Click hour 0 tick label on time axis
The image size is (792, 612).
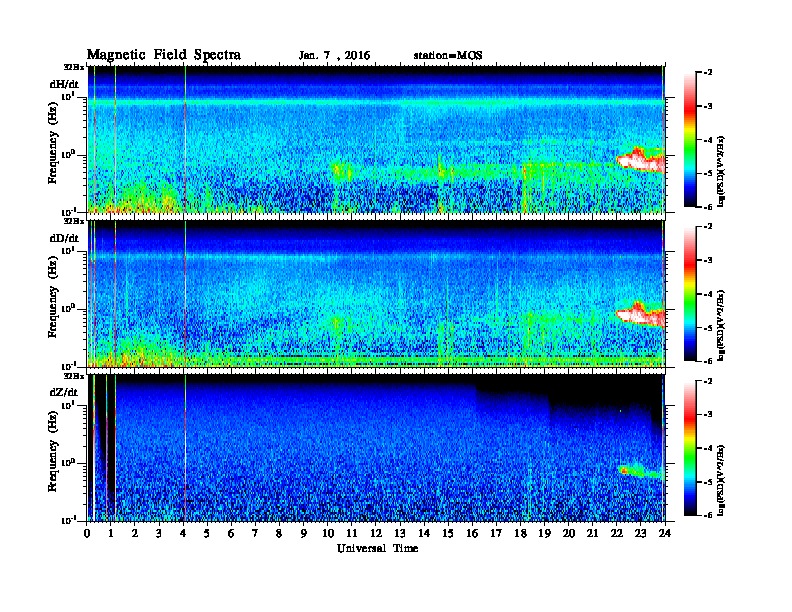coord(87,533)
